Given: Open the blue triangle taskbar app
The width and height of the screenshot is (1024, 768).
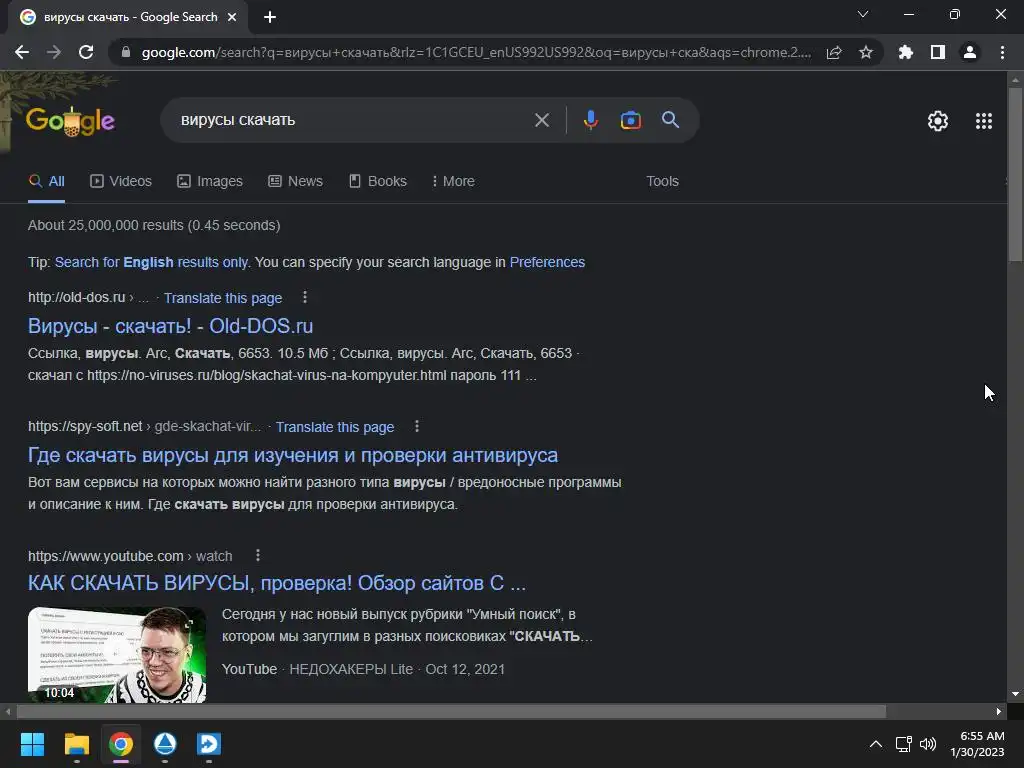Looking at the screenshot, I should [x=165, y=744].
